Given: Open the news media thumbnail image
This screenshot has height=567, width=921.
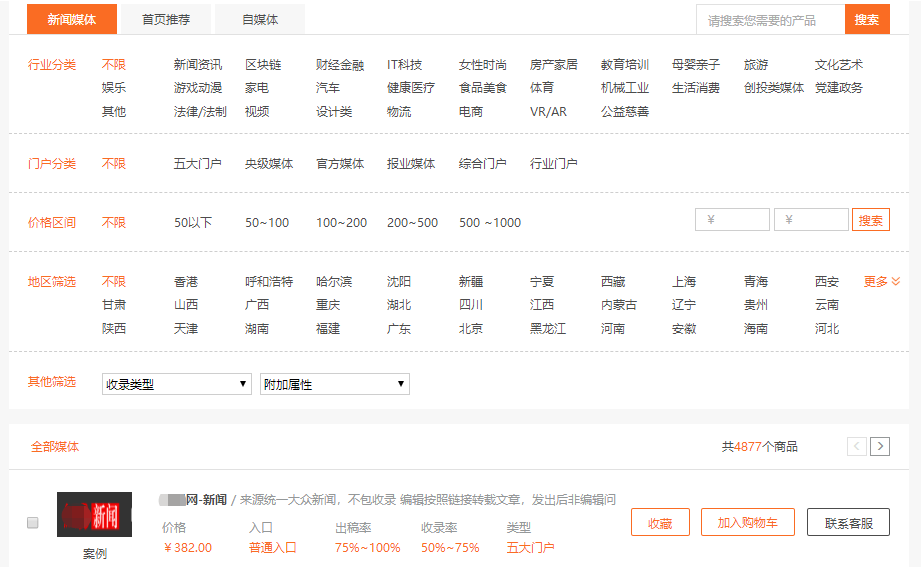Looking at the screenshot, I should click(x=94, y=514).
